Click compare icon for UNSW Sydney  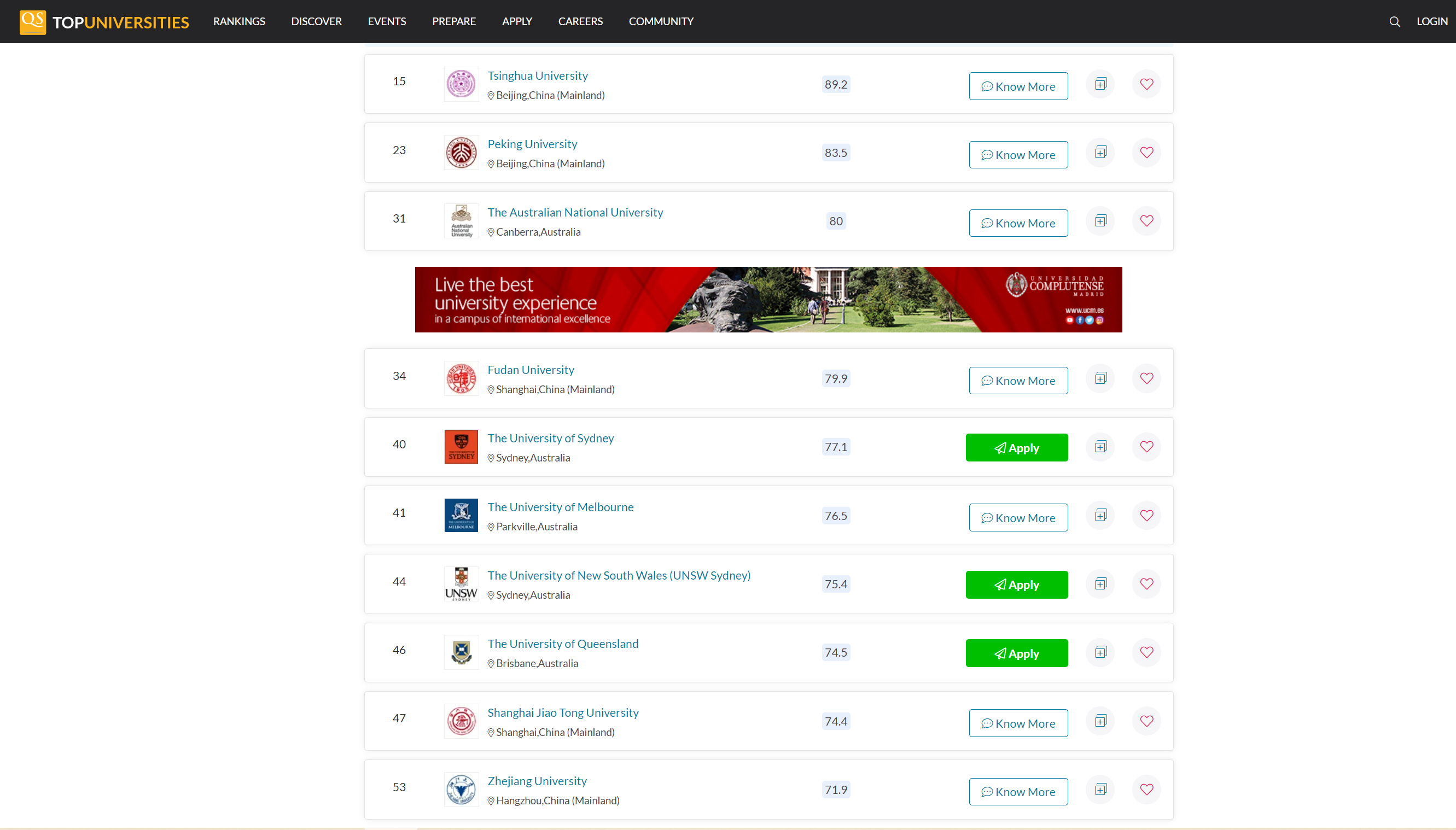tap(1100, 584)
